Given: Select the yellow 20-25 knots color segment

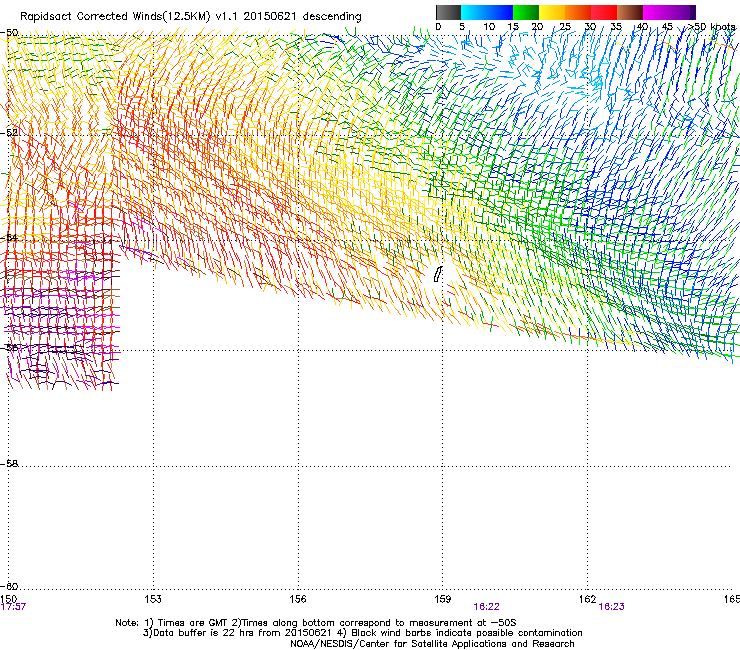Looking at the screenshot, I should coord(552,12).
